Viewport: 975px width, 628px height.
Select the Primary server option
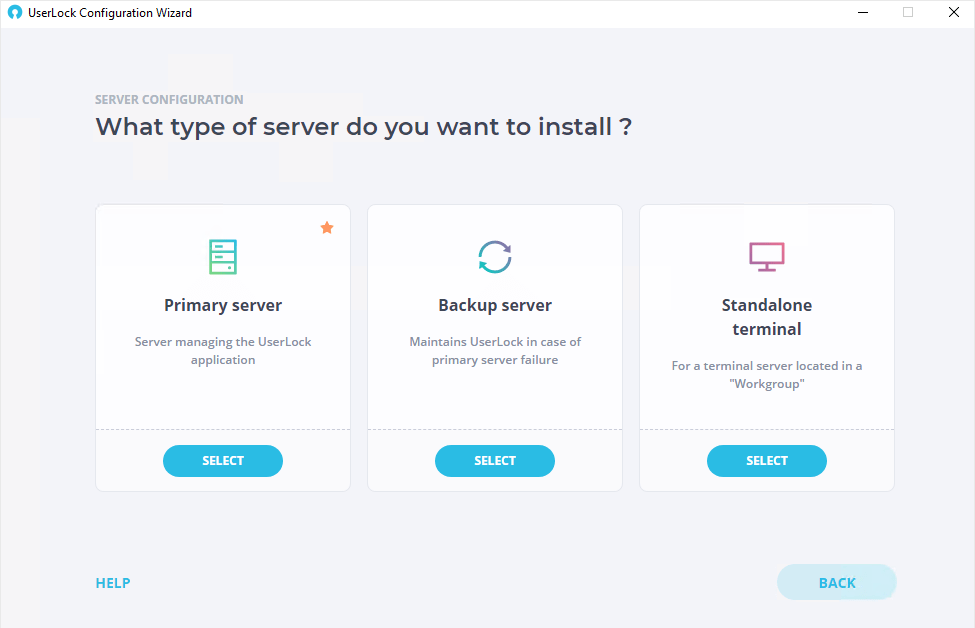click(223, 461)
